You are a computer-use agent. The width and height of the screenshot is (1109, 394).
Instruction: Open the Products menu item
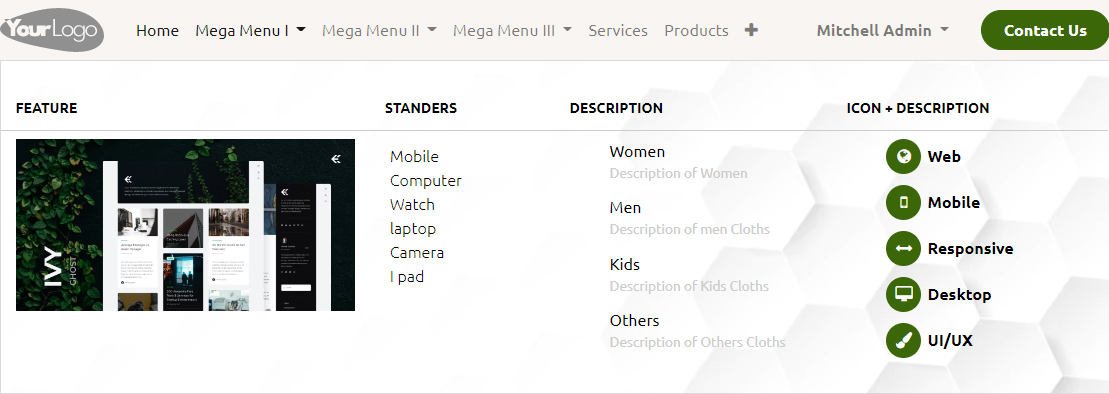696,30
